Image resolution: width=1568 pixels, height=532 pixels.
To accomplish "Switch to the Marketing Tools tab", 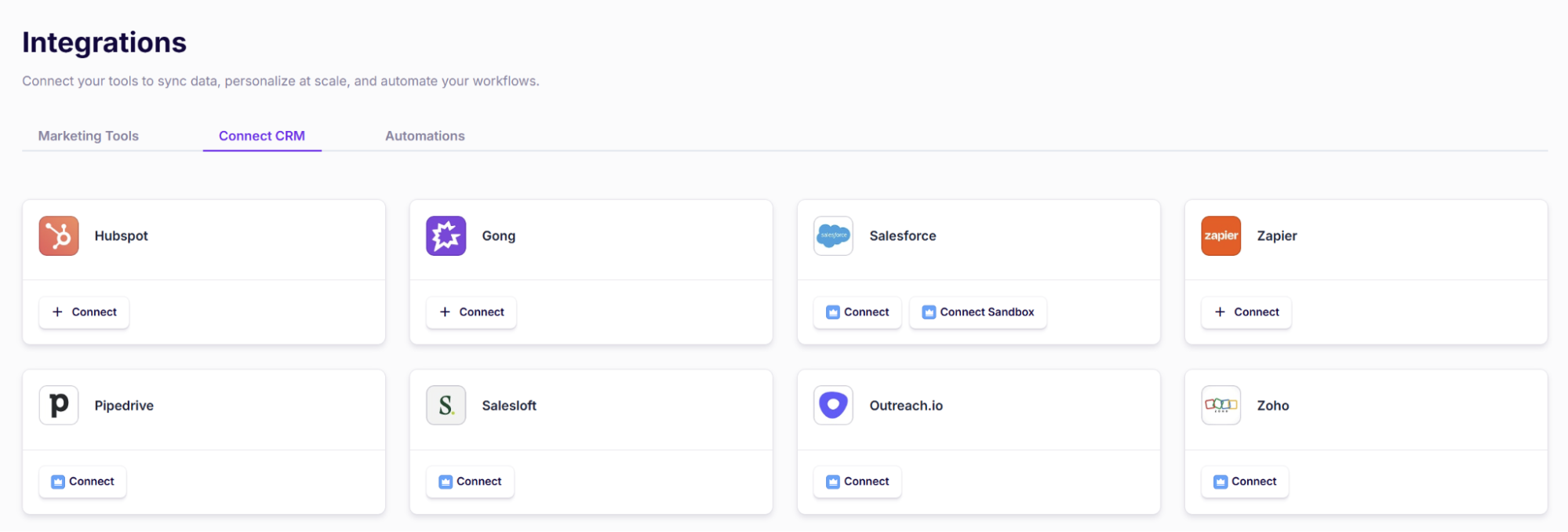I will pyautogui.click(x=89, y=136).
